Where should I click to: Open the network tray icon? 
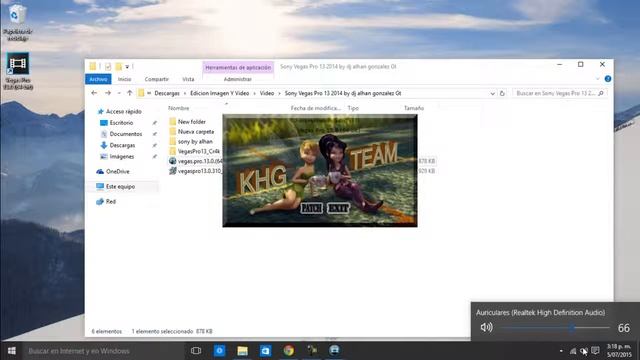(x=573, y=351)
